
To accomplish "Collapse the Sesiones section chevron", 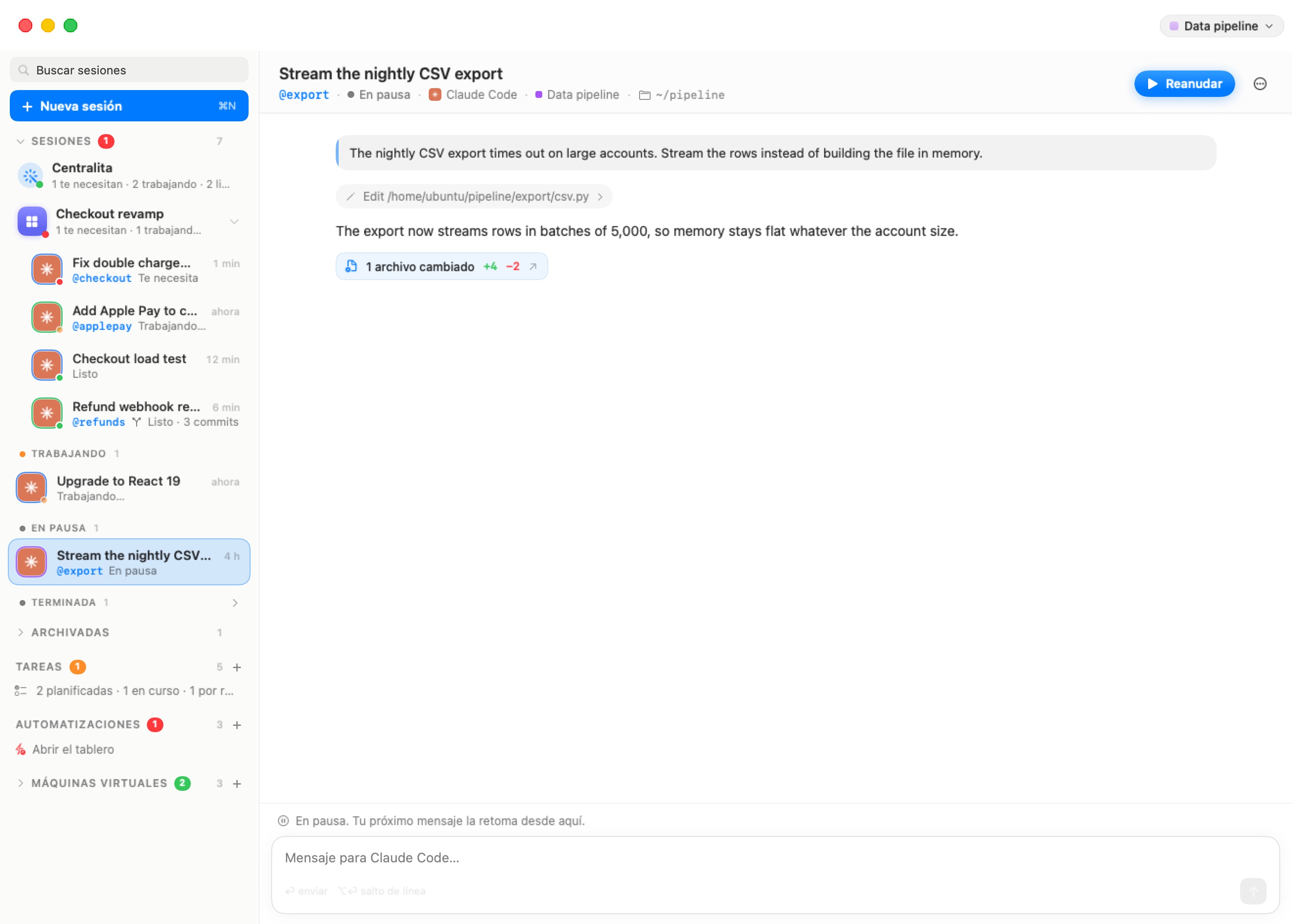I will 21,141.
